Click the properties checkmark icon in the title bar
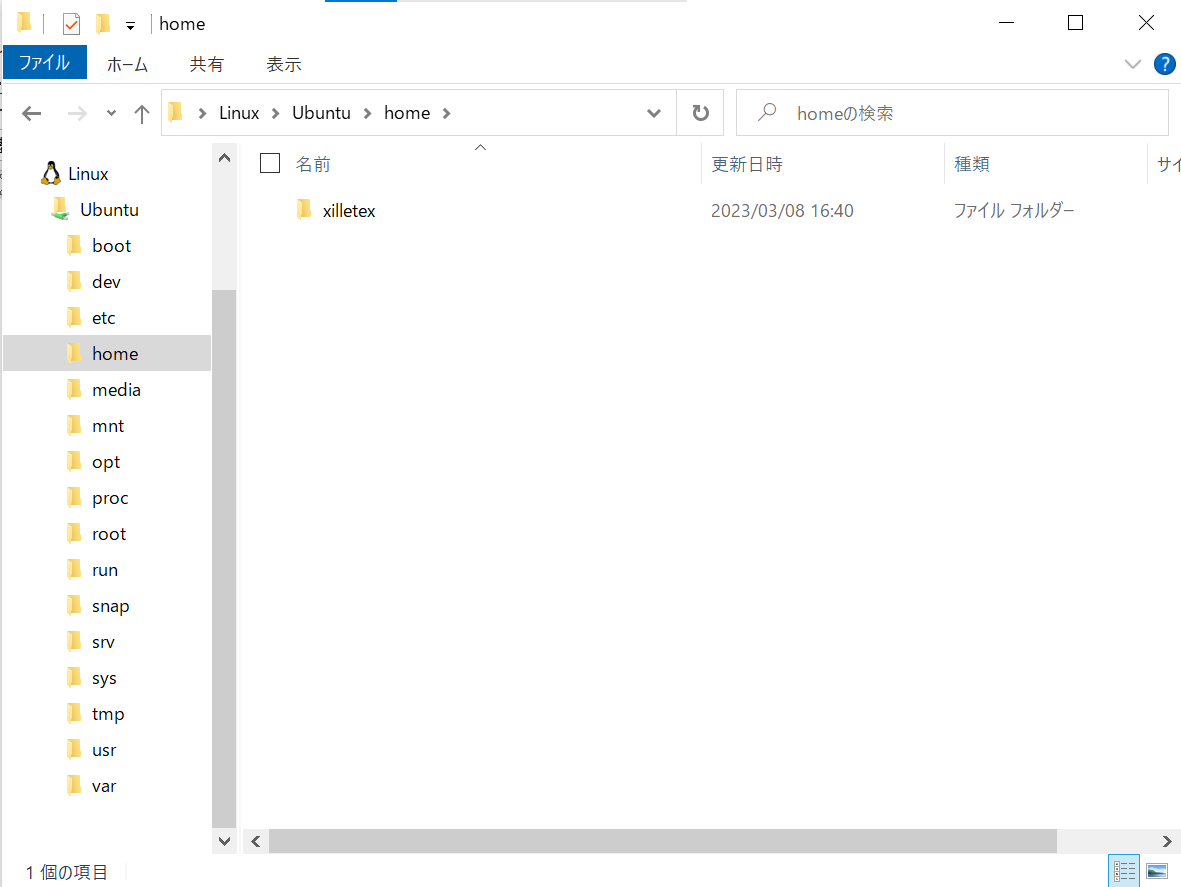This screenshot has width=1181, height=887. pos(72,24)
